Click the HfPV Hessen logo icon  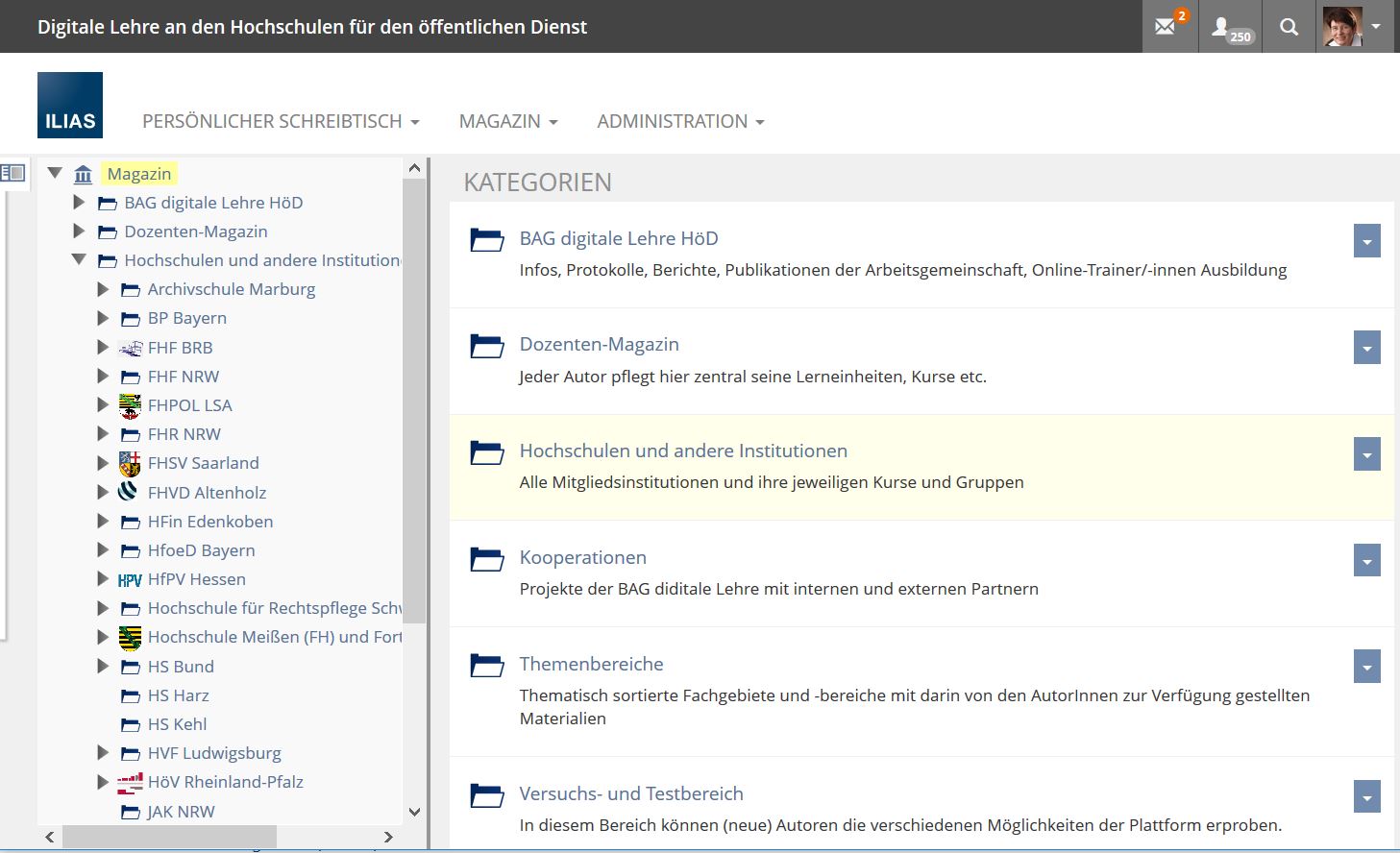click(130, 580)
